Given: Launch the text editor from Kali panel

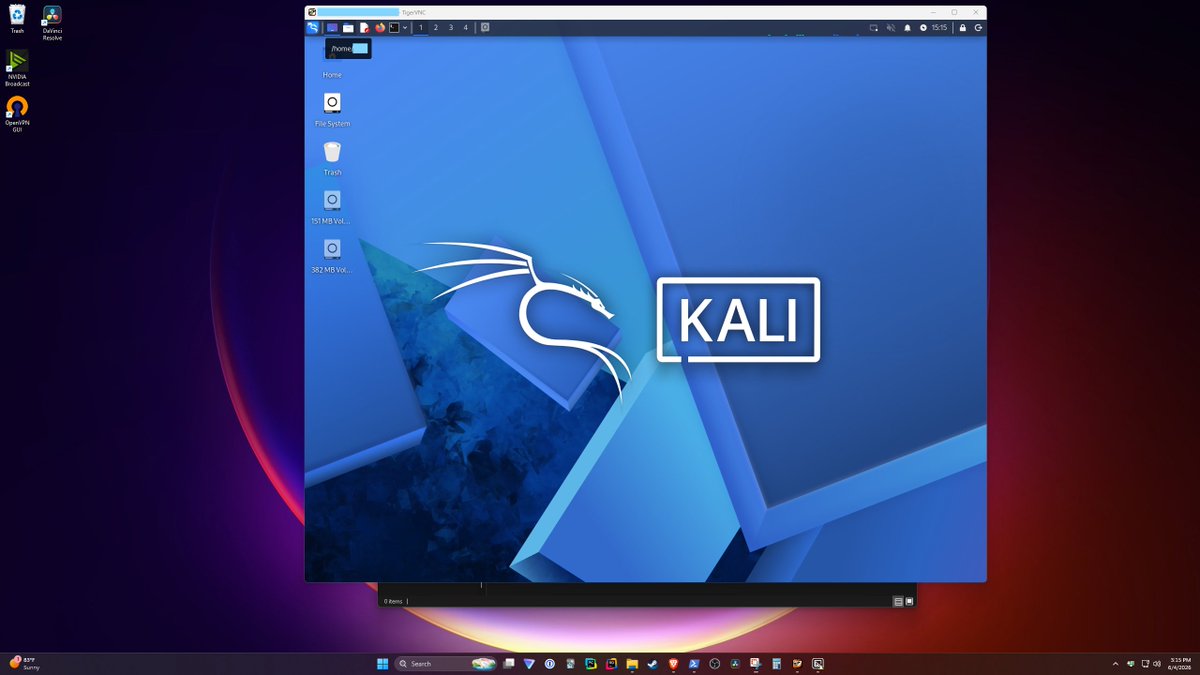Looking at the screenshot, I should point(364,28).
